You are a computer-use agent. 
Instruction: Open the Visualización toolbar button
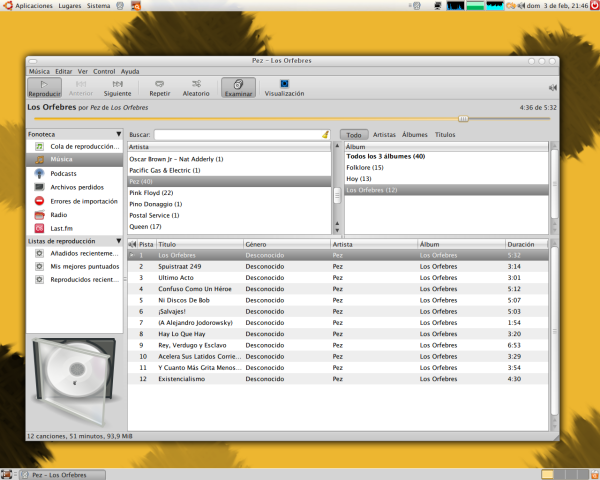[284, 87]
